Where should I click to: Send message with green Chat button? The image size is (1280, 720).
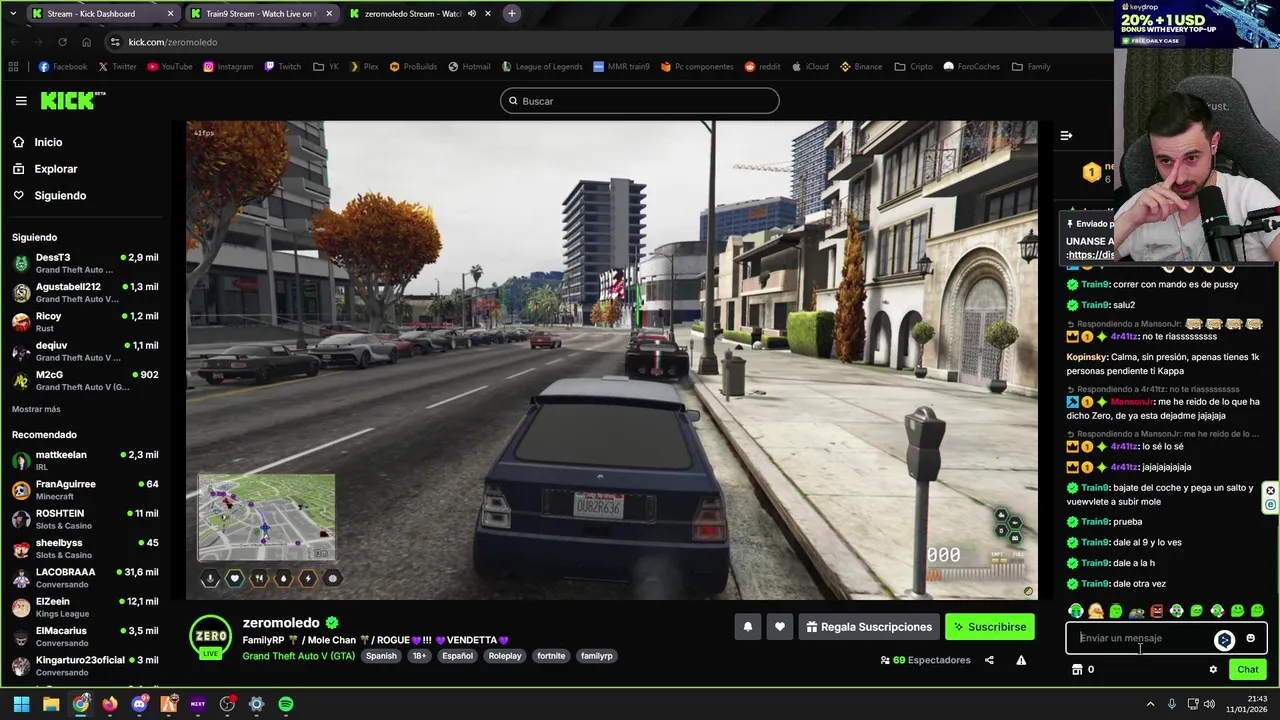coord(1247,670)
